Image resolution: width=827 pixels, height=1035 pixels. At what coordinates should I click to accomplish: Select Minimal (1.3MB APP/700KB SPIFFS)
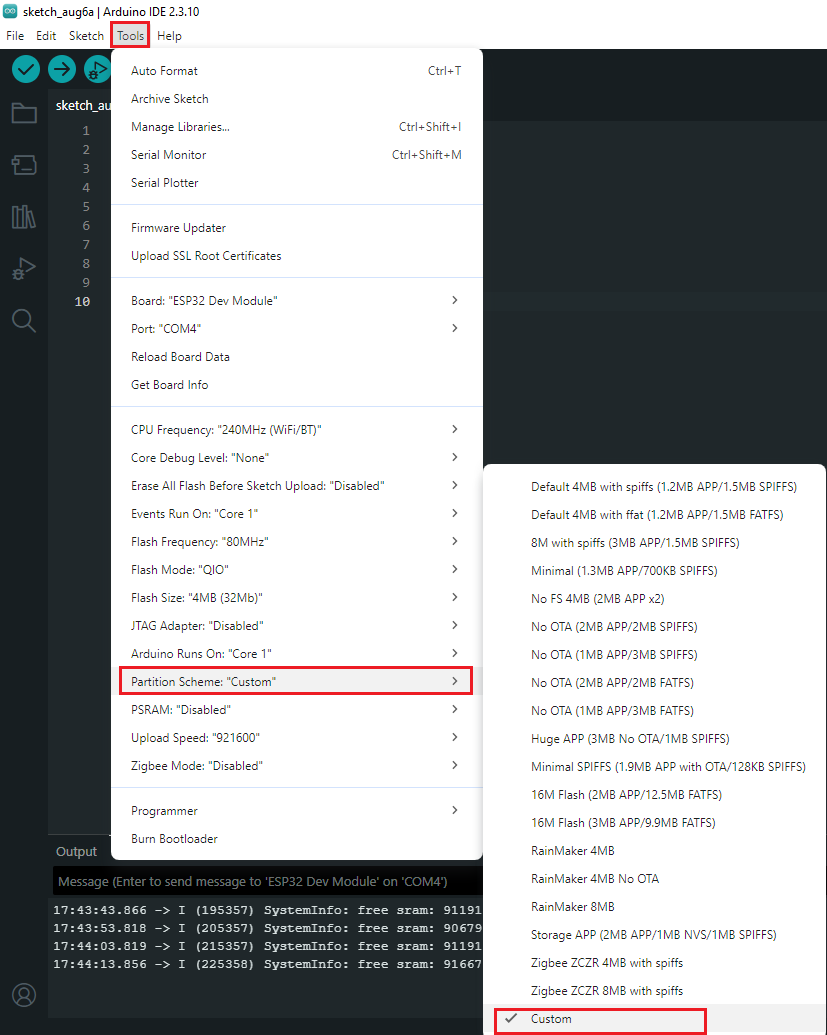(x=654, y=570)
